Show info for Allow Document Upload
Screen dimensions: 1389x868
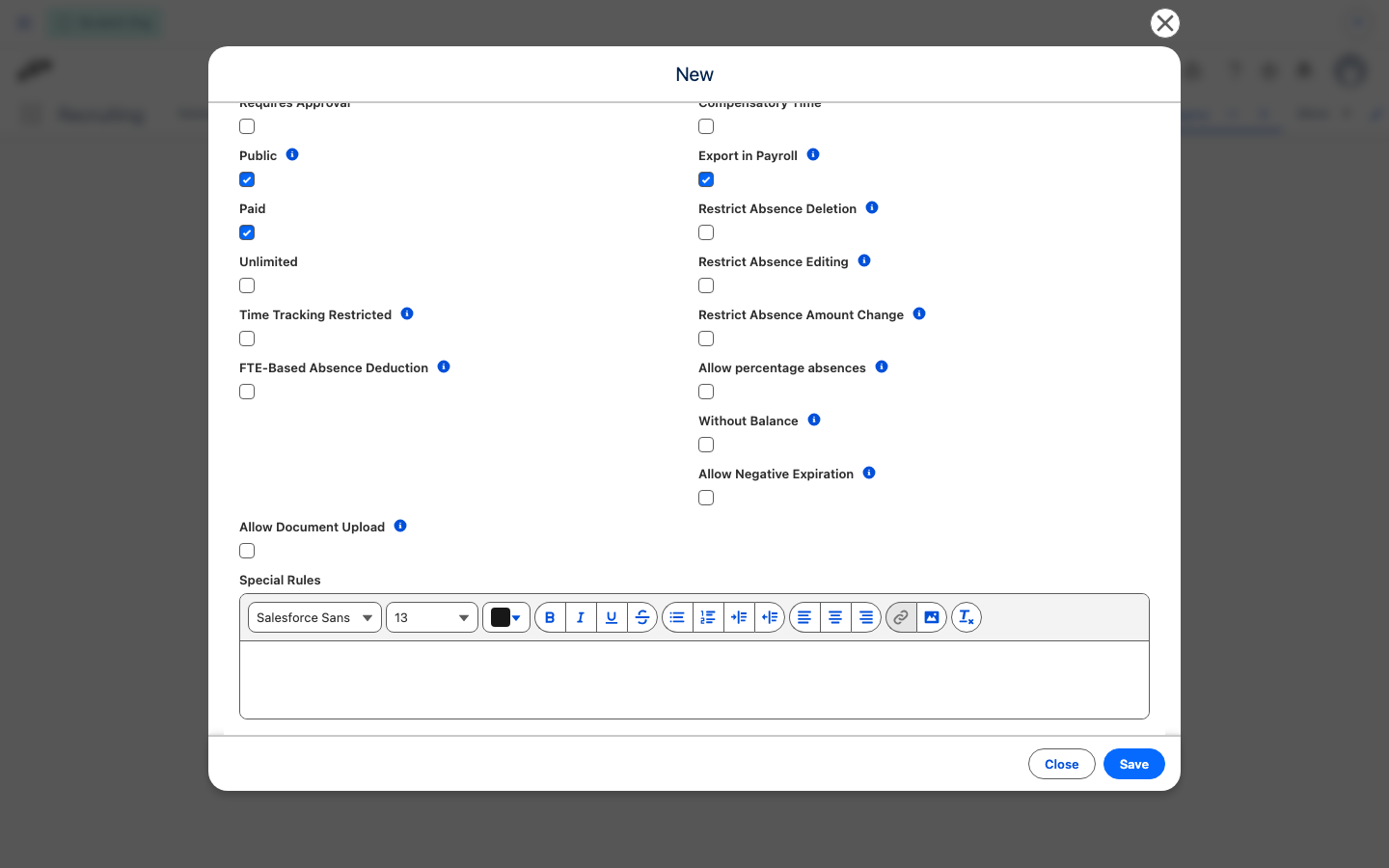pyautogui.click(x=400, y=526)
